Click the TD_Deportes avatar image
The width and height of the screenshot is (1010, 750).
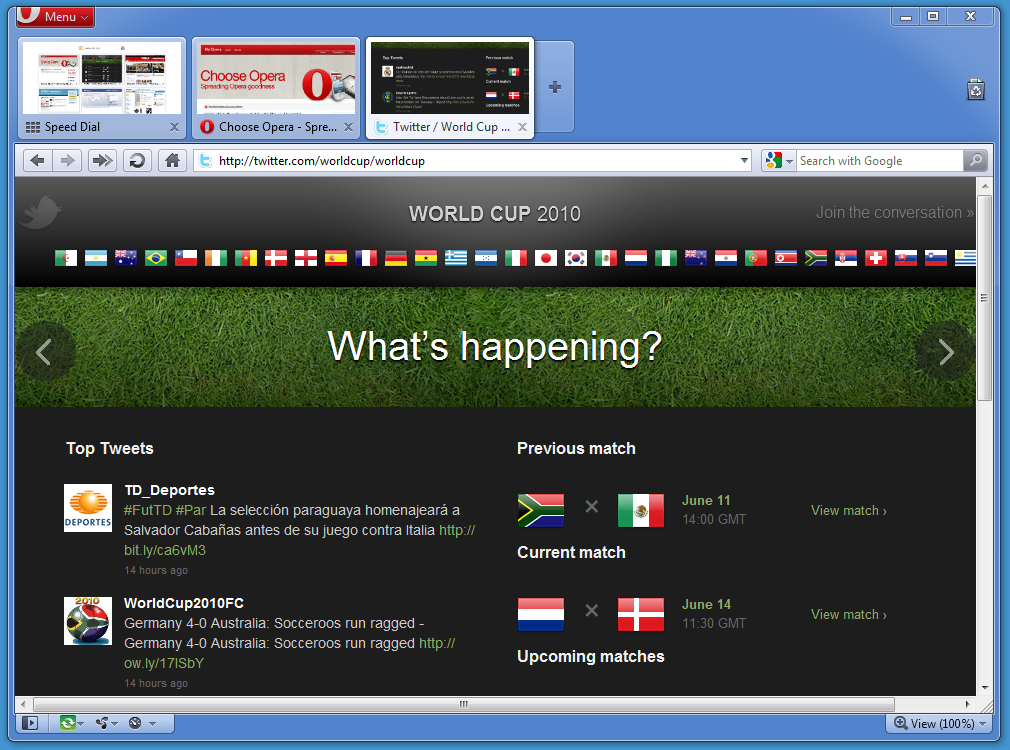87,509
